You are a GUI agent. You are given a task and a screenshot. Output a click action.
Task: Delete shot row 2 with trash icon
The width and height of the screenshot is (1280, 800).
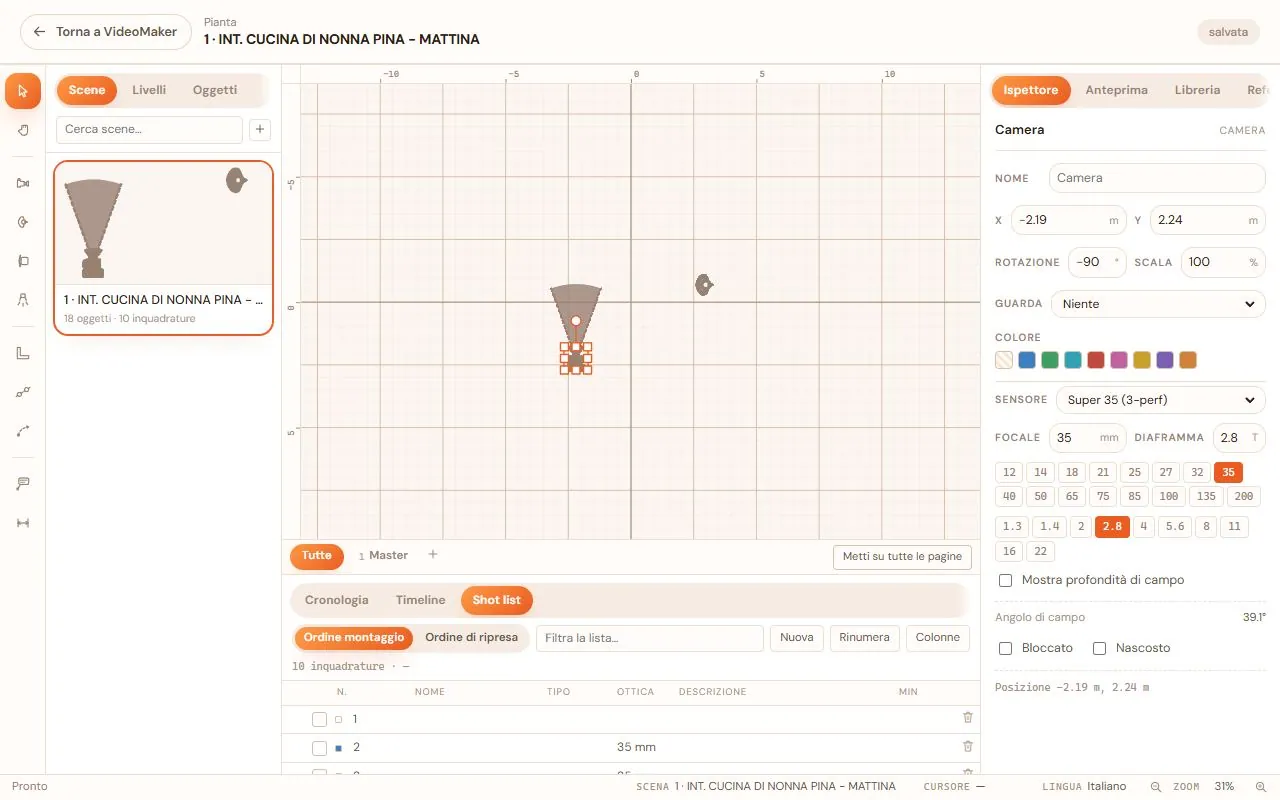pyautogui.click(x=967, y=746)
